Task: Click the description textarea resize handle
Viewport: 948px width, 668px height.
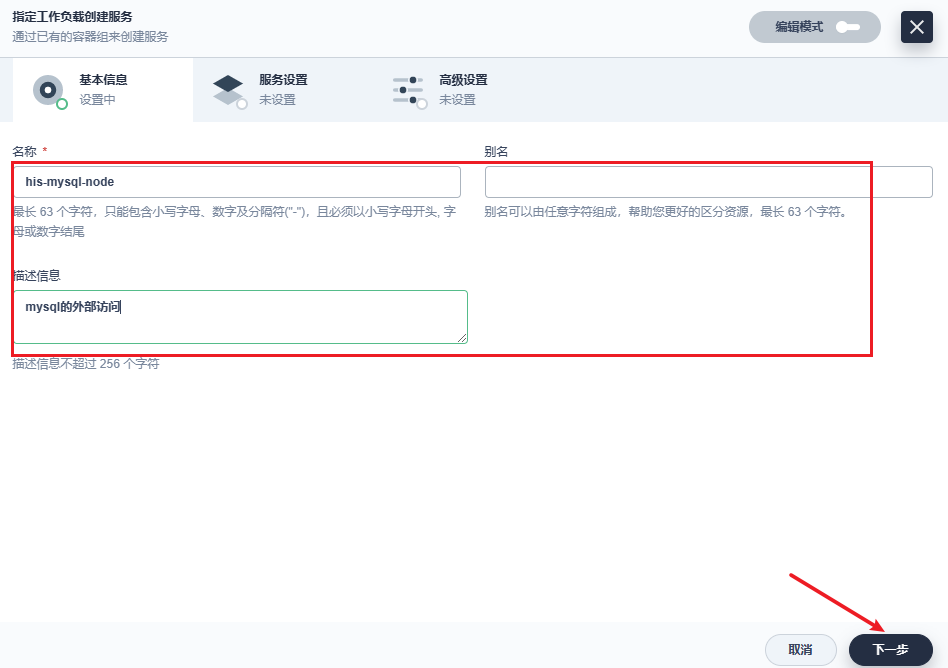Action: (462, 338)
